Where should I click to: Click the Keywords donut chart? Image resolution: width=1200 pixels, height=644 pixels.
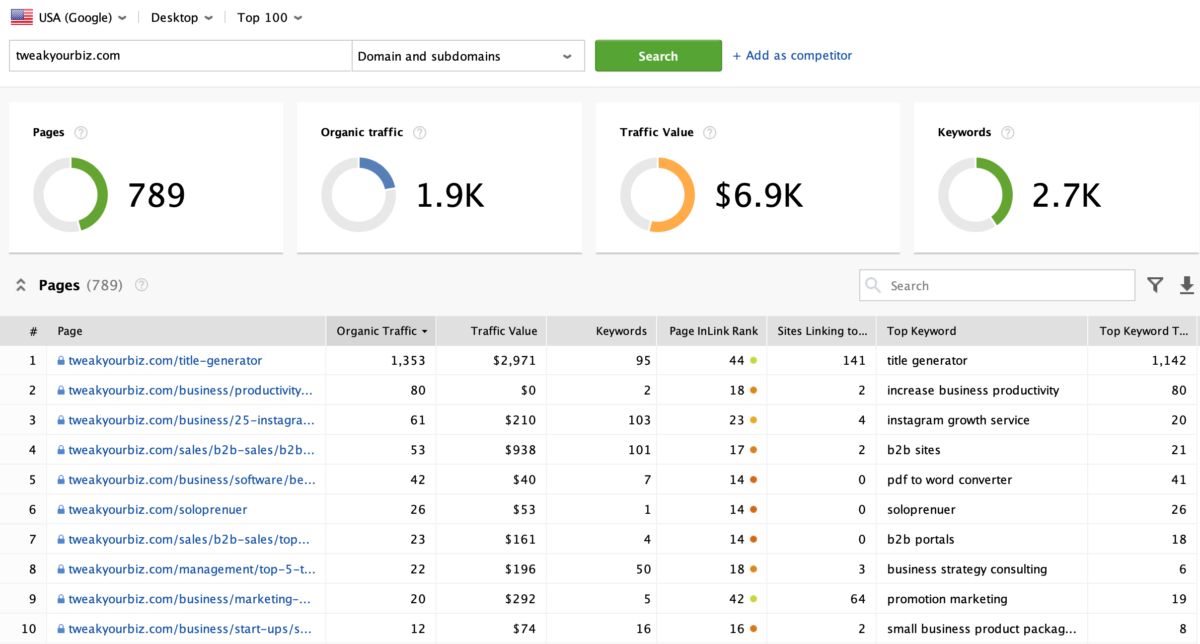pyautogui.click(x=975, y=194)
